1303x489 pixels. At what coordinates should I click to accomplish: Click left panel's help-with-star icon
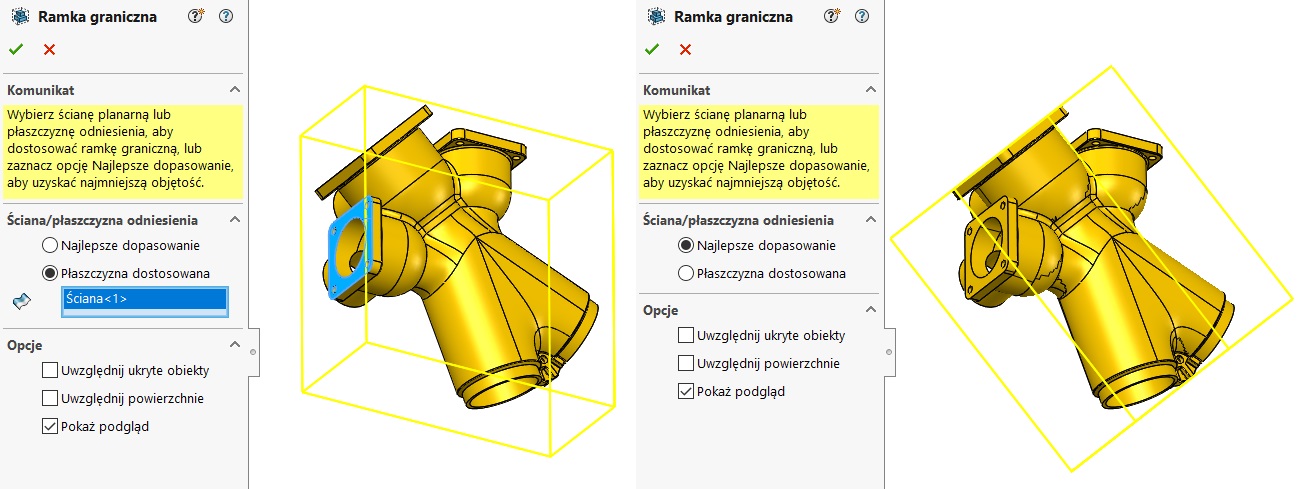pos(196,16)
